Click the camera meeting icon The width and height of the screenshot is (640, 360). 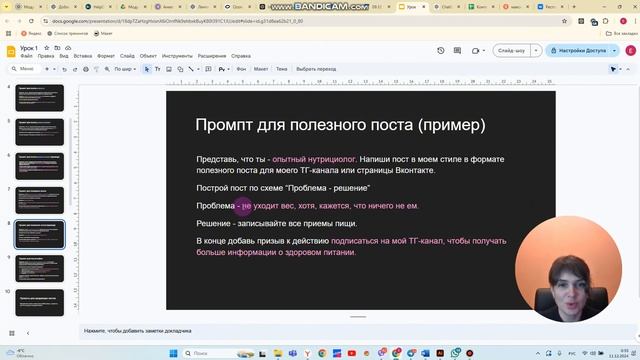[475, 51]
